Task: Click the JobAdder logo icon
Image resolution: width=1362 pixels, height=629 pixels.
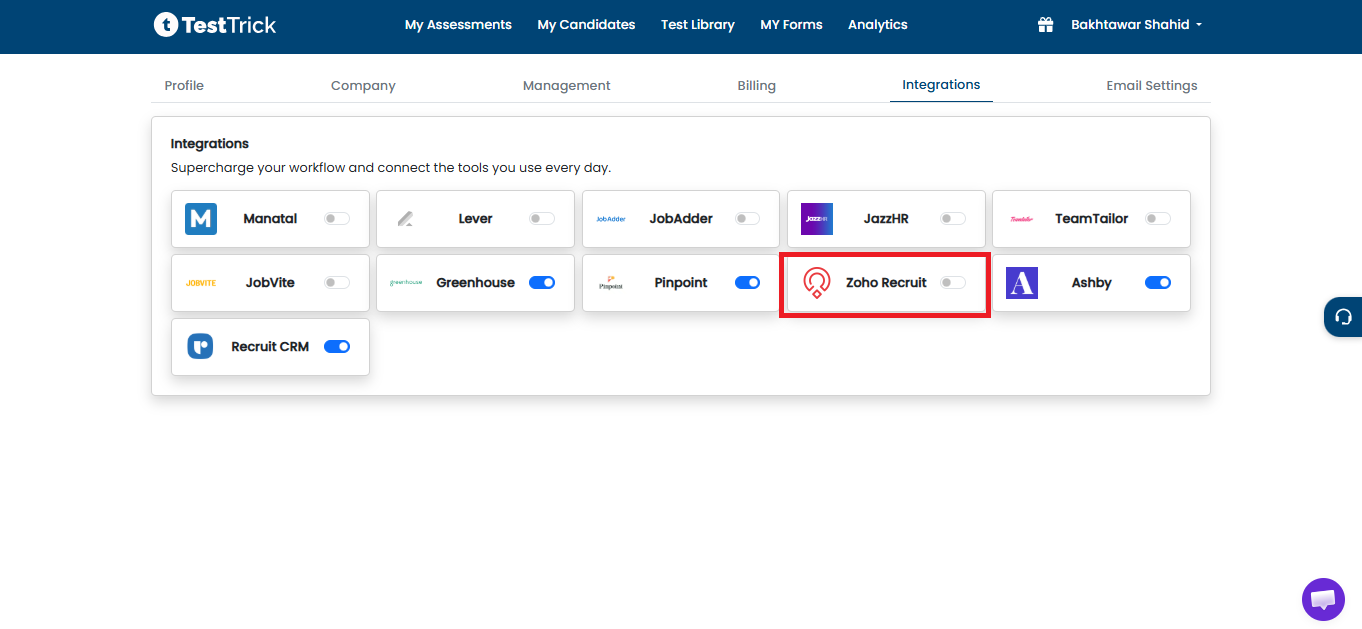Action: tap(611, 219)
